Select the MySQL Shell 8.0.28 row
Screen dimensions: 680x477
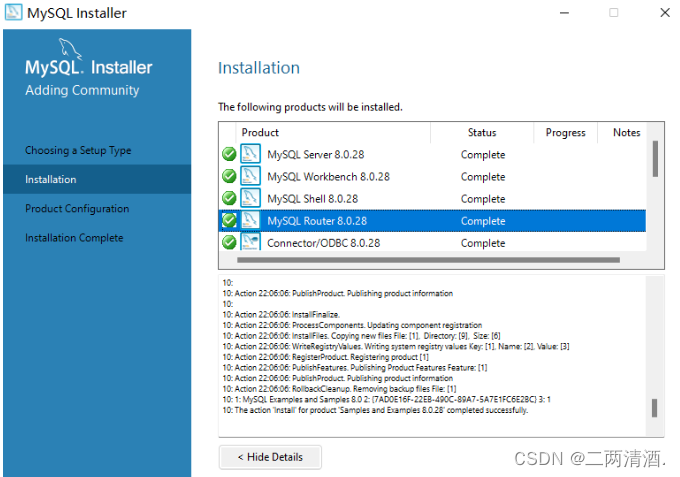tap(433, 199)
